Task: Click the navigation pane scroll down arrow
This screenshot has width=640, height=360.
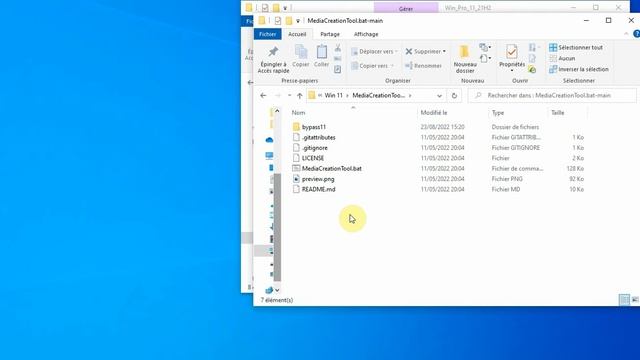Action: coord(277,290)
